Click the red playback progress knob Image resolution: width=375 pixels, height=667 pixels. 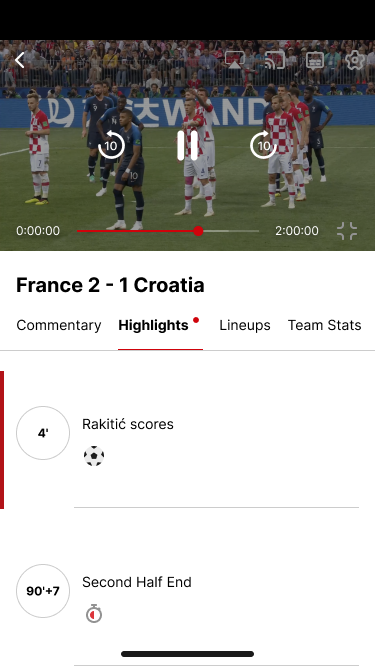[x=198, y=231]
